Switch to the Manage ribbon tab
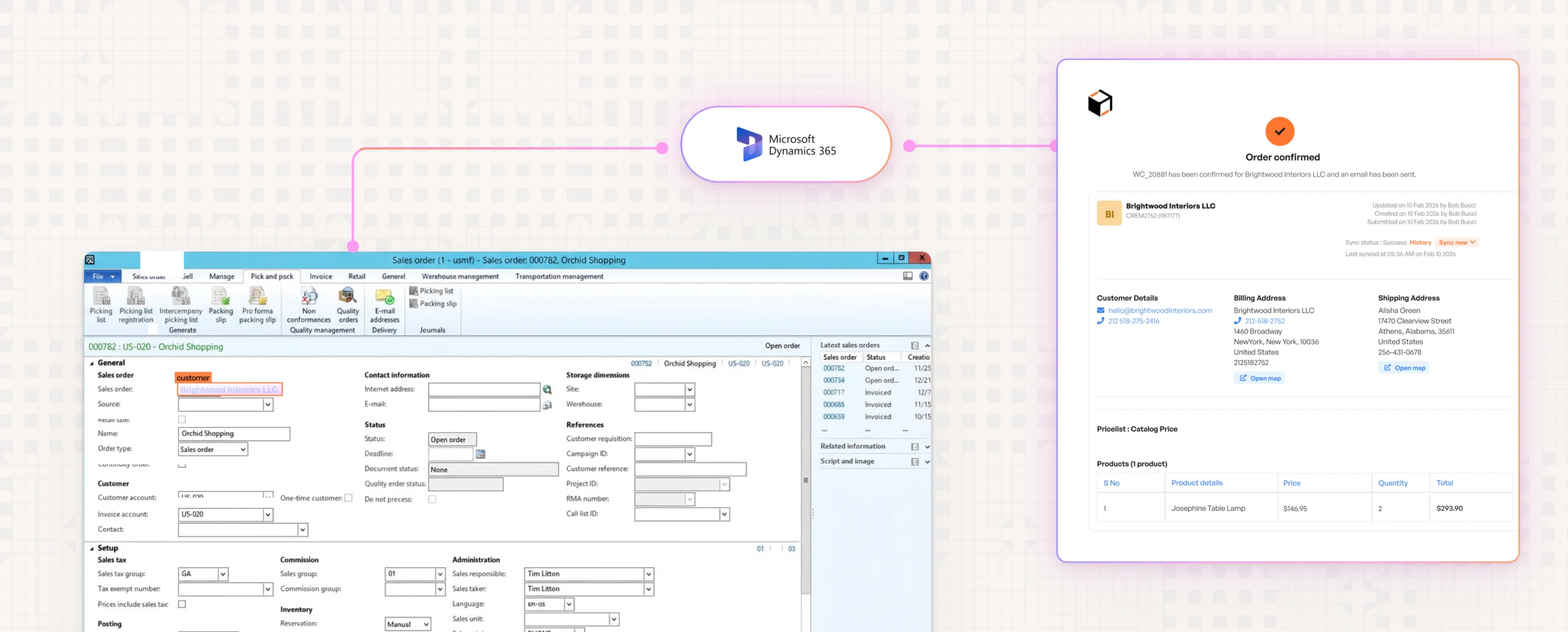Viewport: 1568px width, 632px height. click(222, 276)
